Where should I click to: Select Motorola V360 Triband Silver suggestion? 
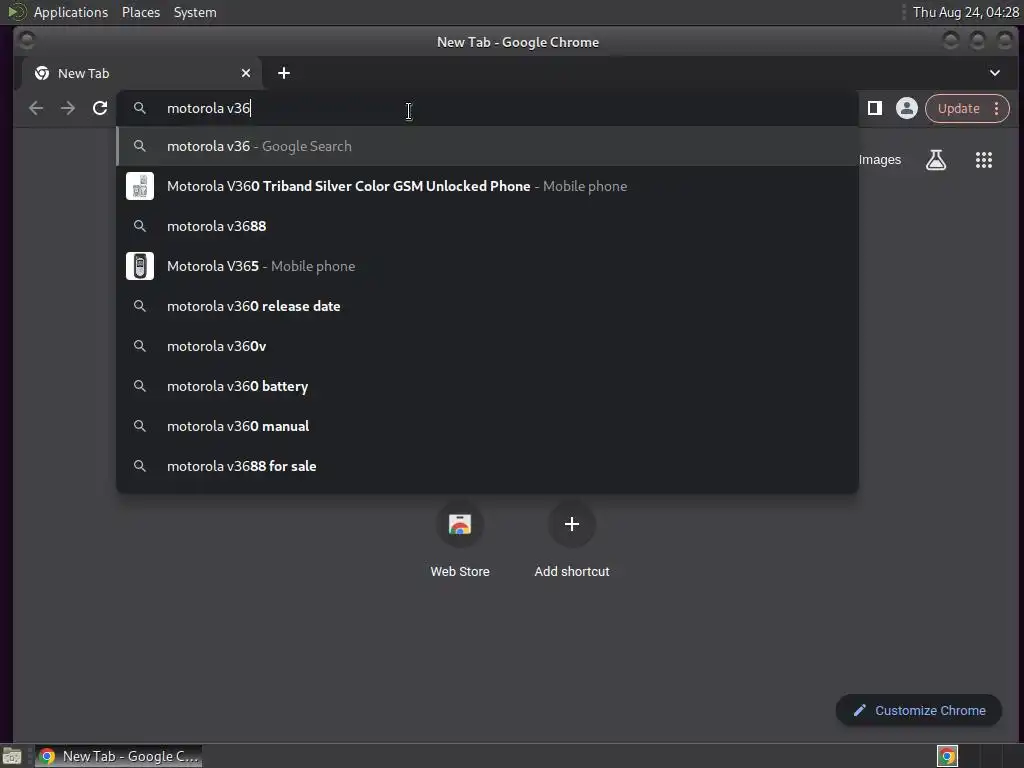(487, 186)
